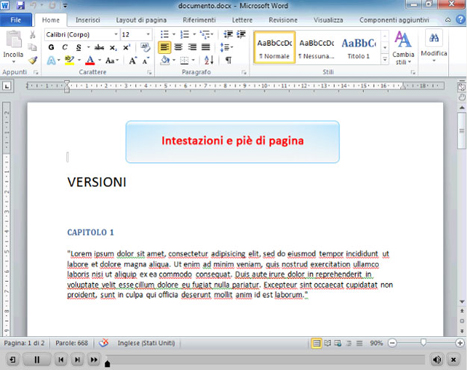The width and height of the screenshot is (467, 370).
Task: Click the Incolla paste icon
Action: 14,39
